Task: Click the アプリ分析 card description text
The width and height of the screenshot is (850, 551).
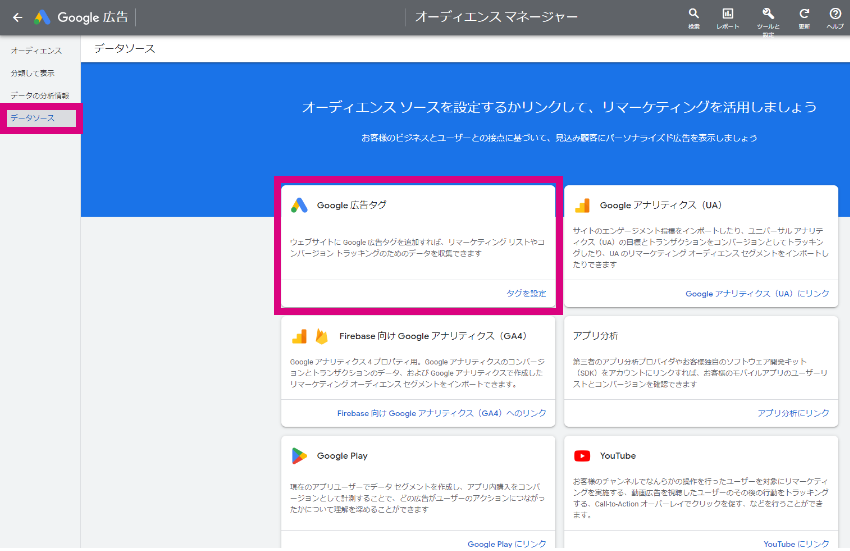Action: pos(700,373)
